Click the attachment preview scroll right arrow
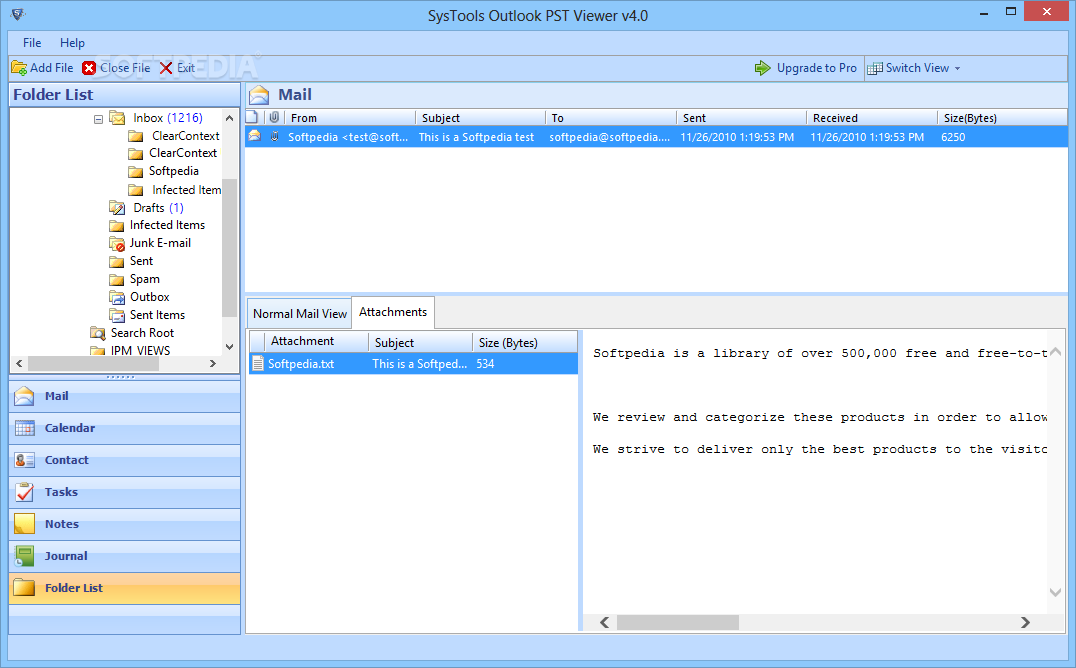The width and height of the screenshot is (1076, 668). [x=1025, y=623]
